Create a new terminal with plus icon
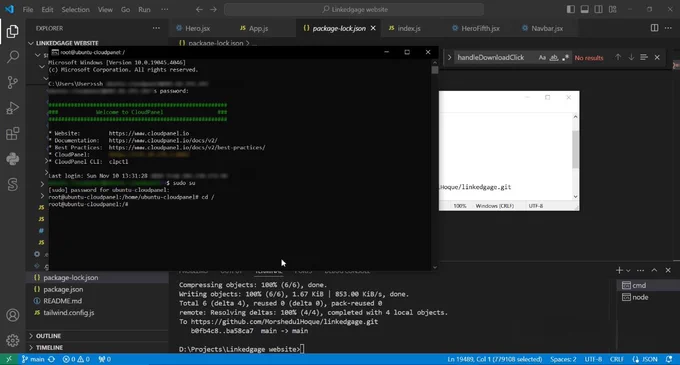 pyautogui.click(x=619, y=270)
